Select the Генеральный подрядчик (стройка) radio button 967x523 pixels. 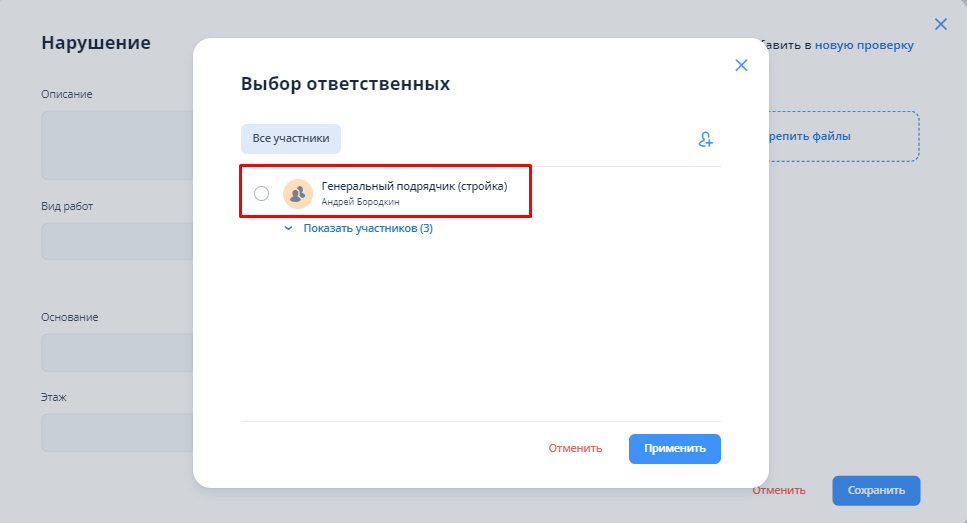tap(262, 194)
